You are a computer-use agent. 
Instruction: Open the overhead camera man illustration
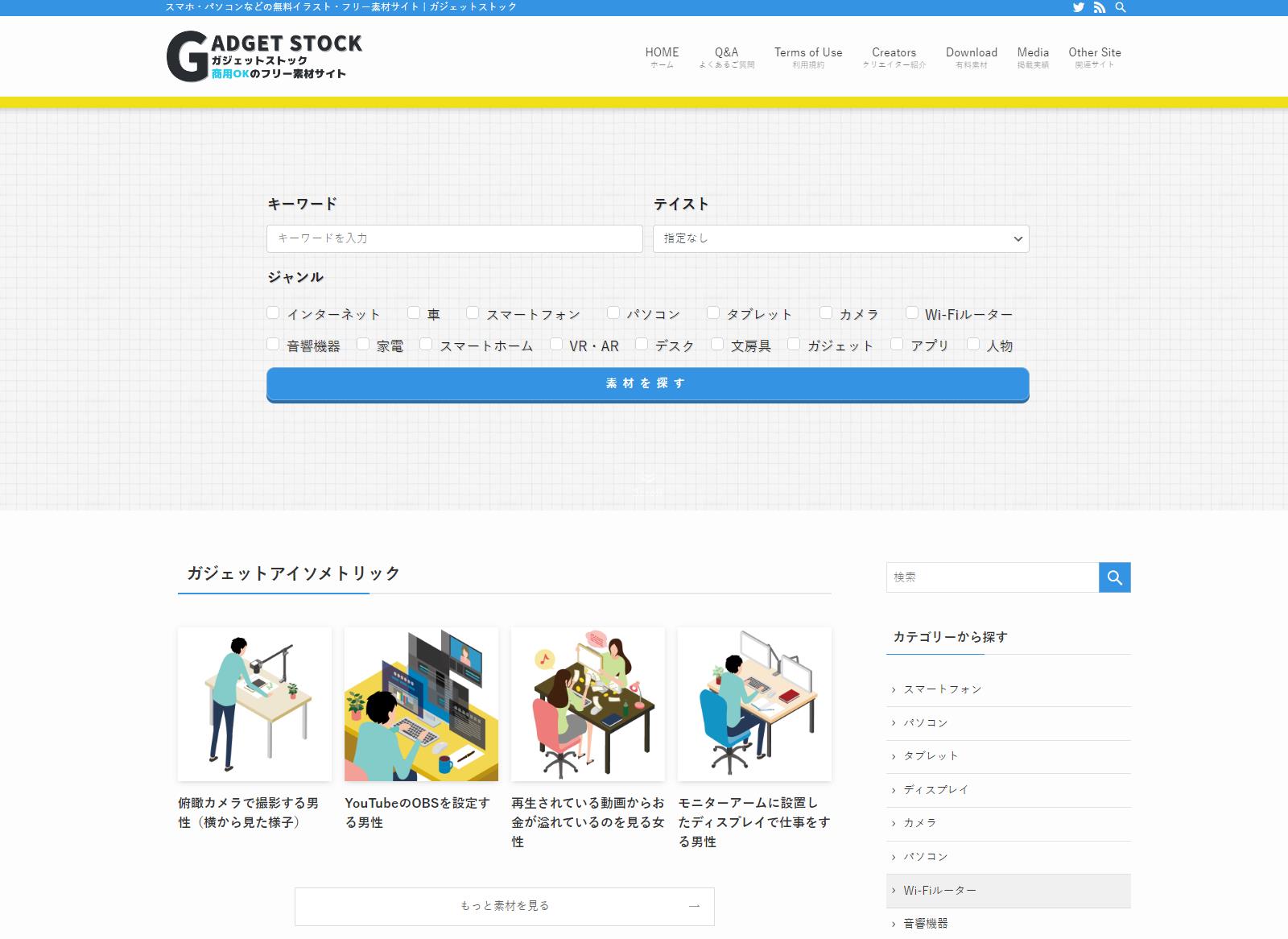tap(254, 704)
